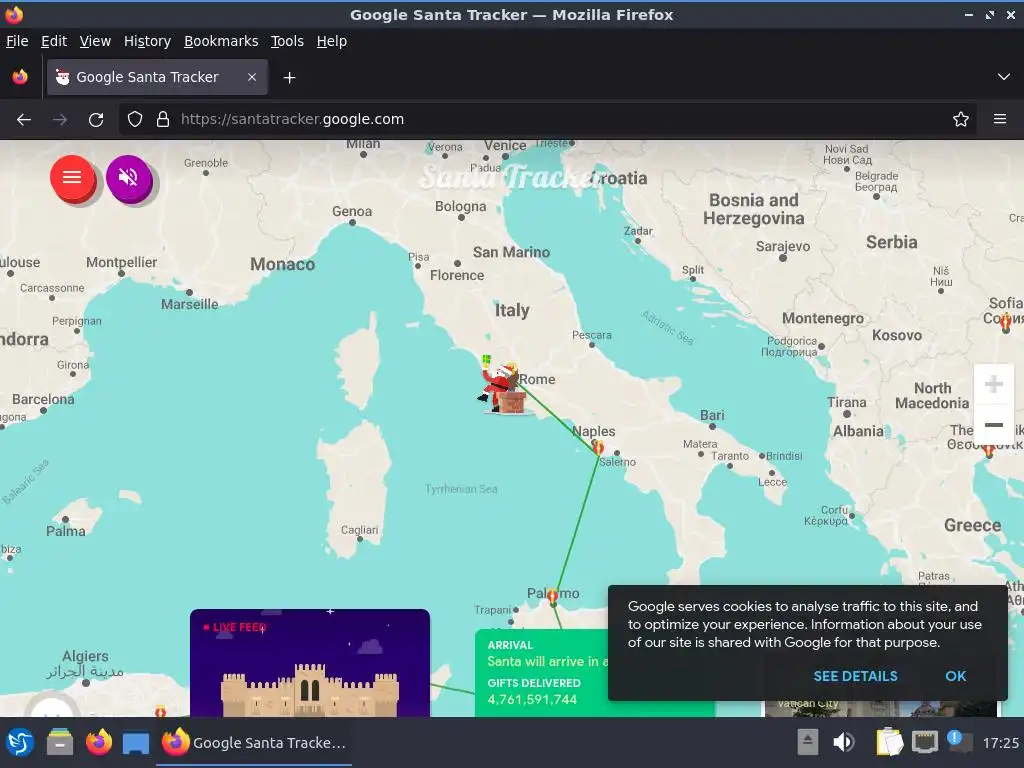Open a new tab with plus button
This screenshot has width=1024, height=768.
(x=289, y=78)
